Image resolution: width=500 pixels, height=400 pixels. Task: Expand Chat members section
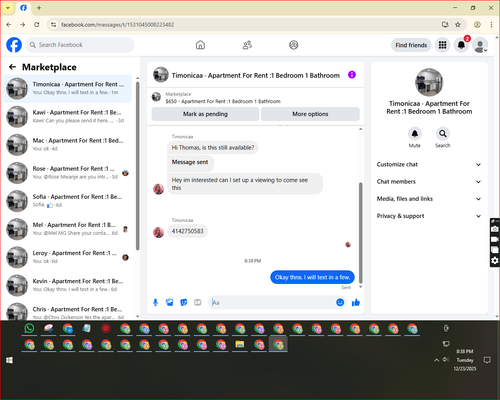(x=429, y=182)
